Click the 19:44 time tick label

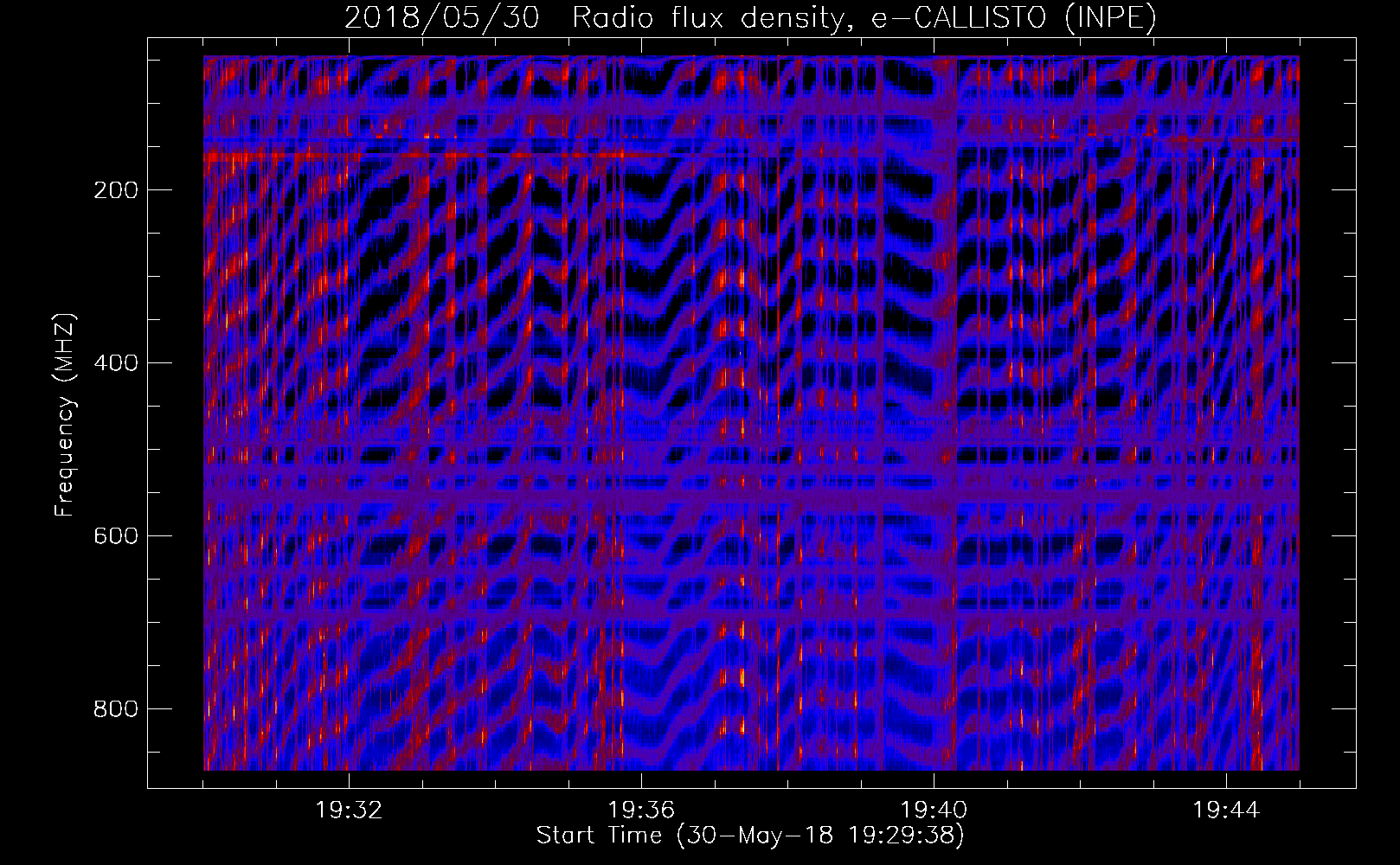[1226, 811]
